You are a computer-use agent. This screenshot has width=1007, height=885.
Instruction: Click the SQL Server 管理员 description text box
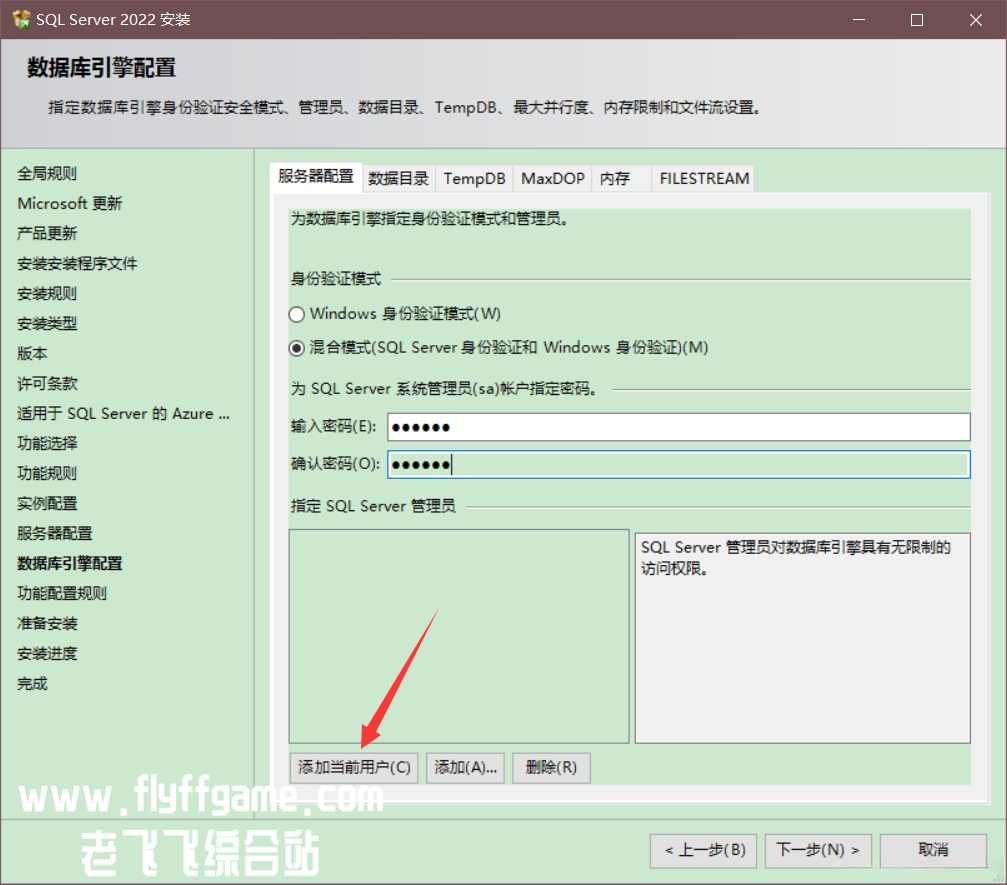(x=802, y=638)
